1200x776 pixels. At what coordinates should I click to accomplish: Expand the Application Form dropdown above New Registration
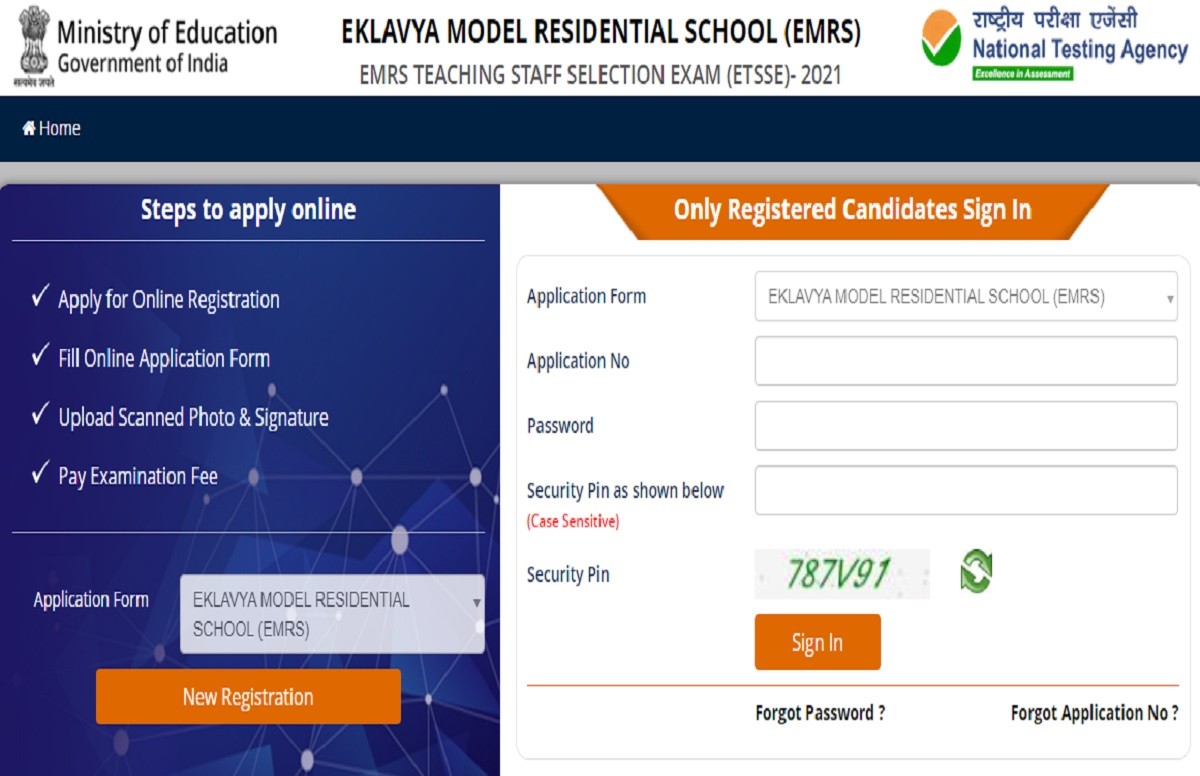[332, 614]
